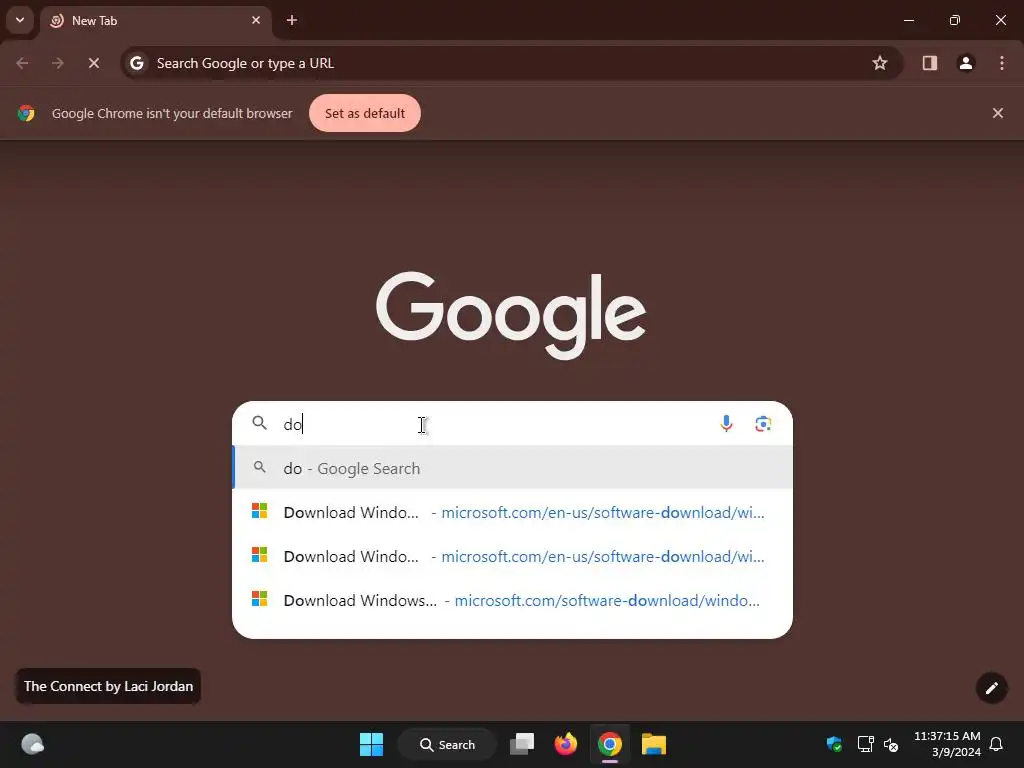Open the clock and date flyout
The height and width of the screenshot is (768, 1024).
[x=947, y=744]
